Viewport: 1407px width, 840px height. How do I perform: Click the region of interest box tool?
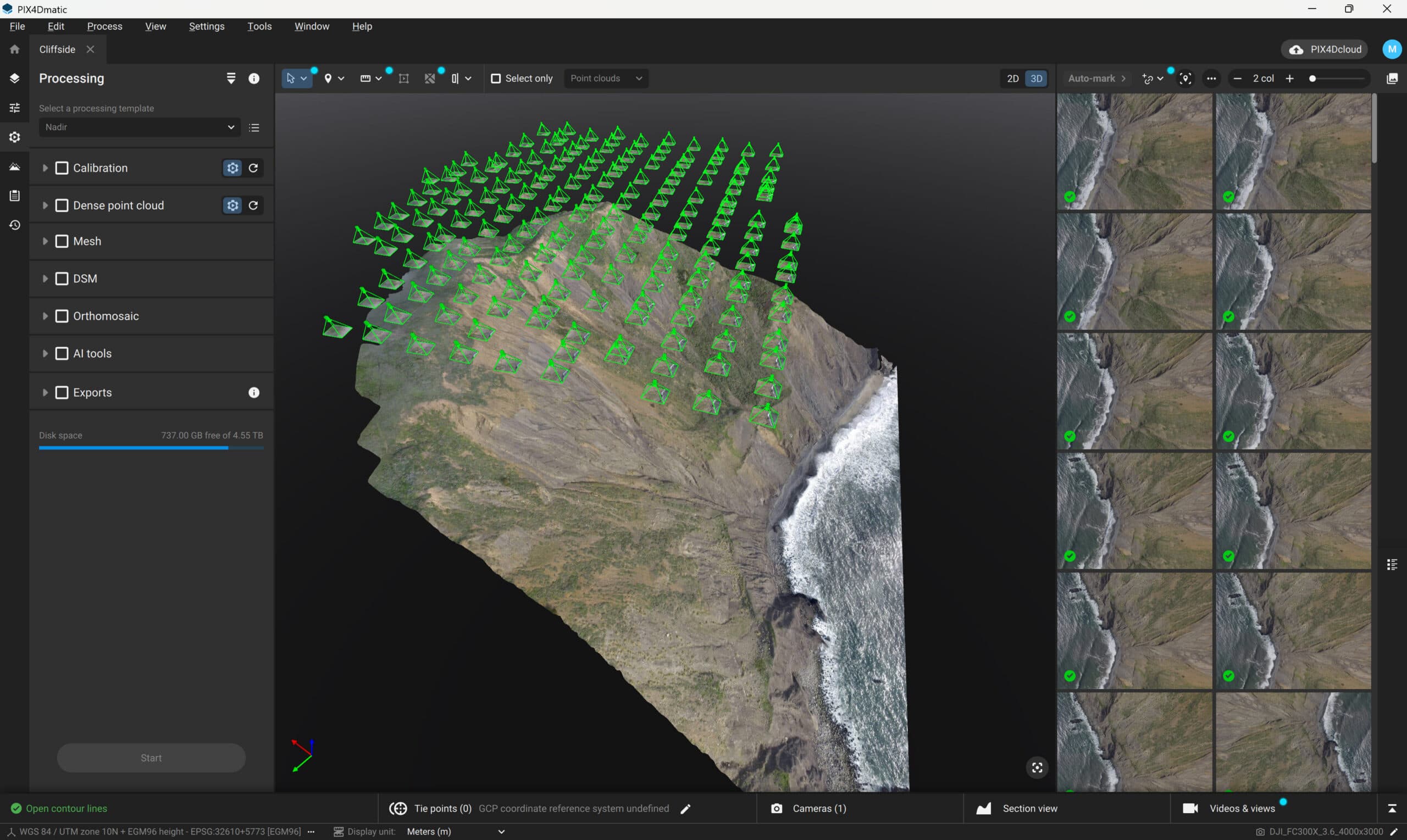tap(404, 78)
